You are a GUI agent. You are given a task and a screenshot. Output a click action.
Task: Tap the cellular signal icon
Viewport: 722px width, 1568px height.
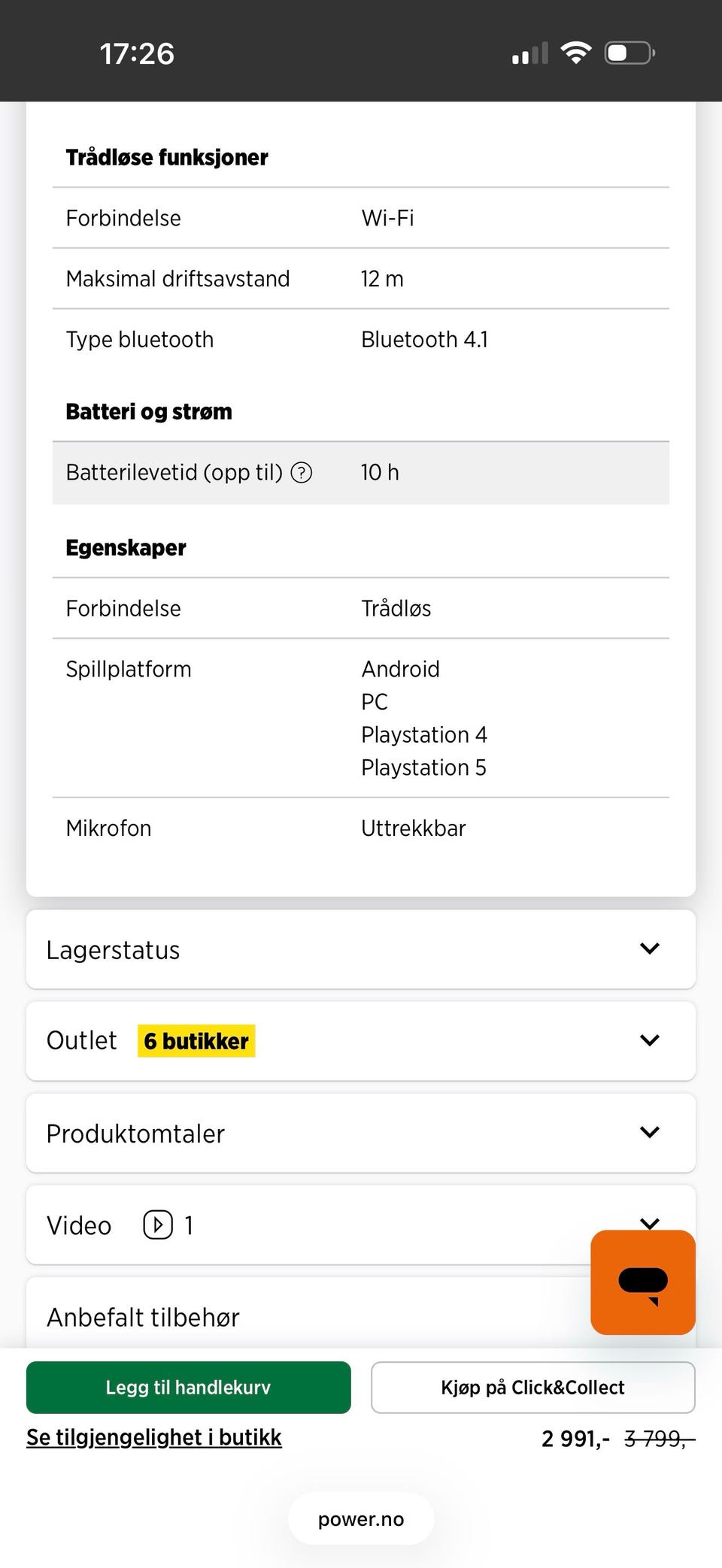pyautogui.click(x=529, y=53)
